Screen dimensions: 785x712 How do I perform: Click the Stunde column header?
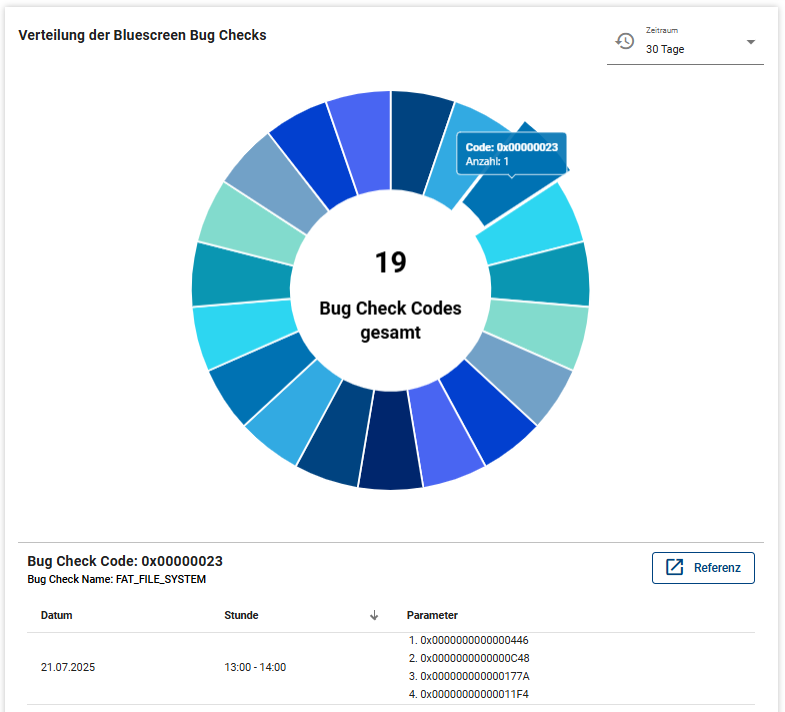pos(241,615)
